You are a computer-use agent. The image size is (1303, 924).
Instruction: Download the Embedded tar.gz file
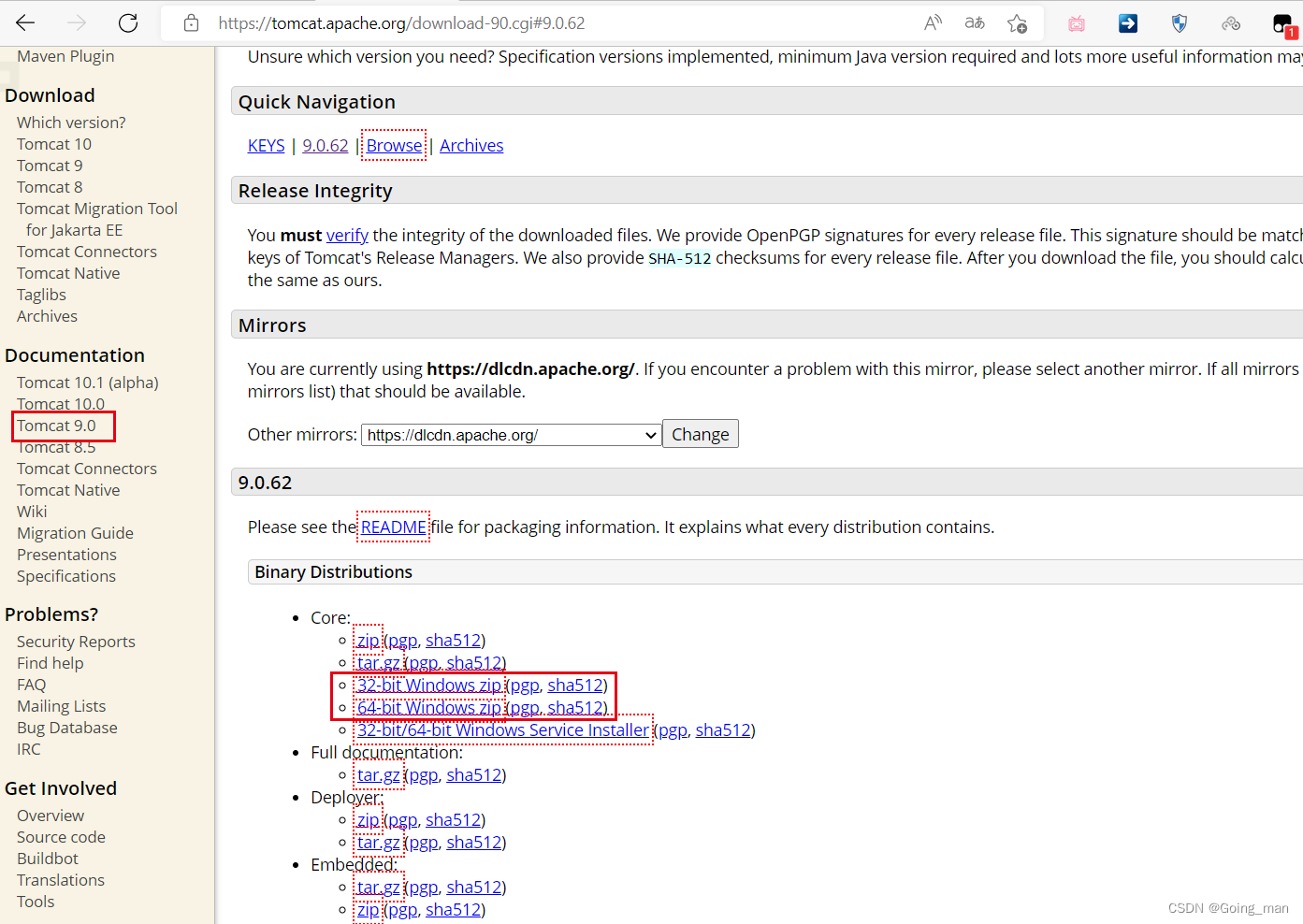tap(378, 888)
